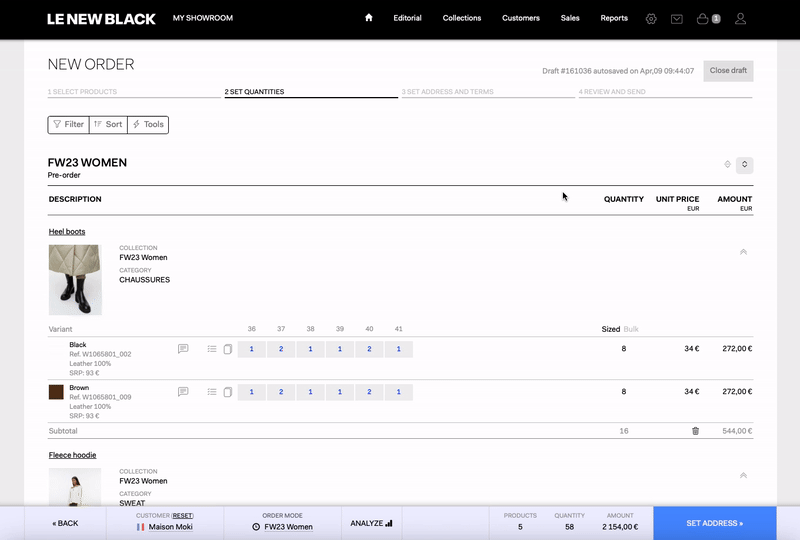Open the Reports menu
Viewport: 800px width, 540px height.
(x=614, y=18)
